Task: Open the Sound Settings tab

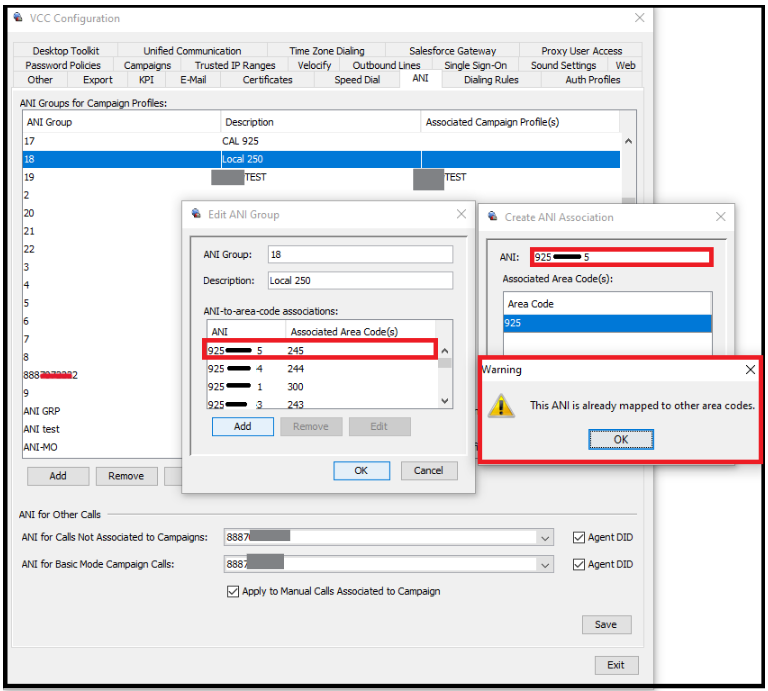Action: 563,65
